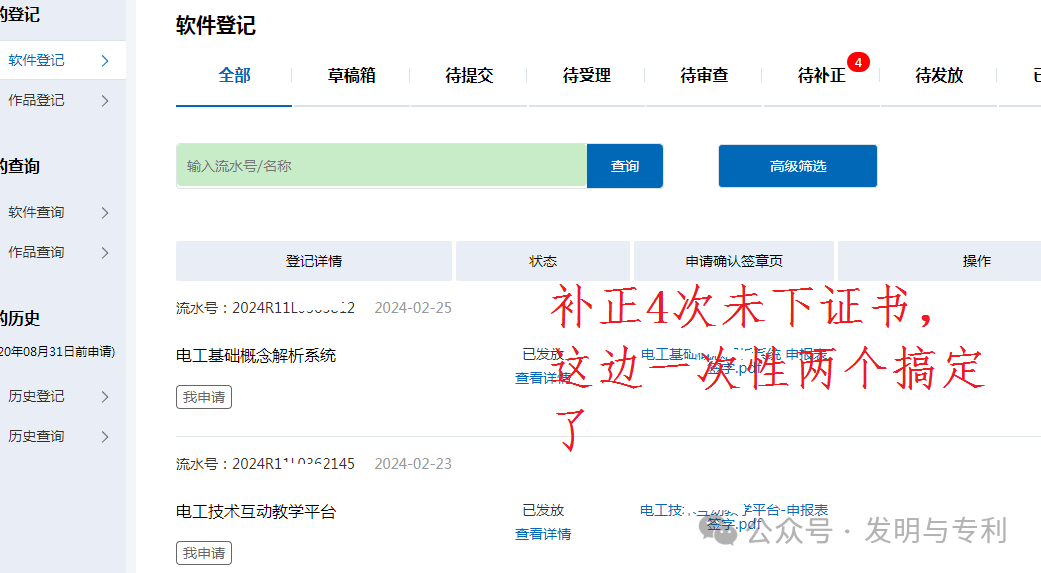
Task: Expand the 软件查询 chevron arrow
Action: click(105, 212)
